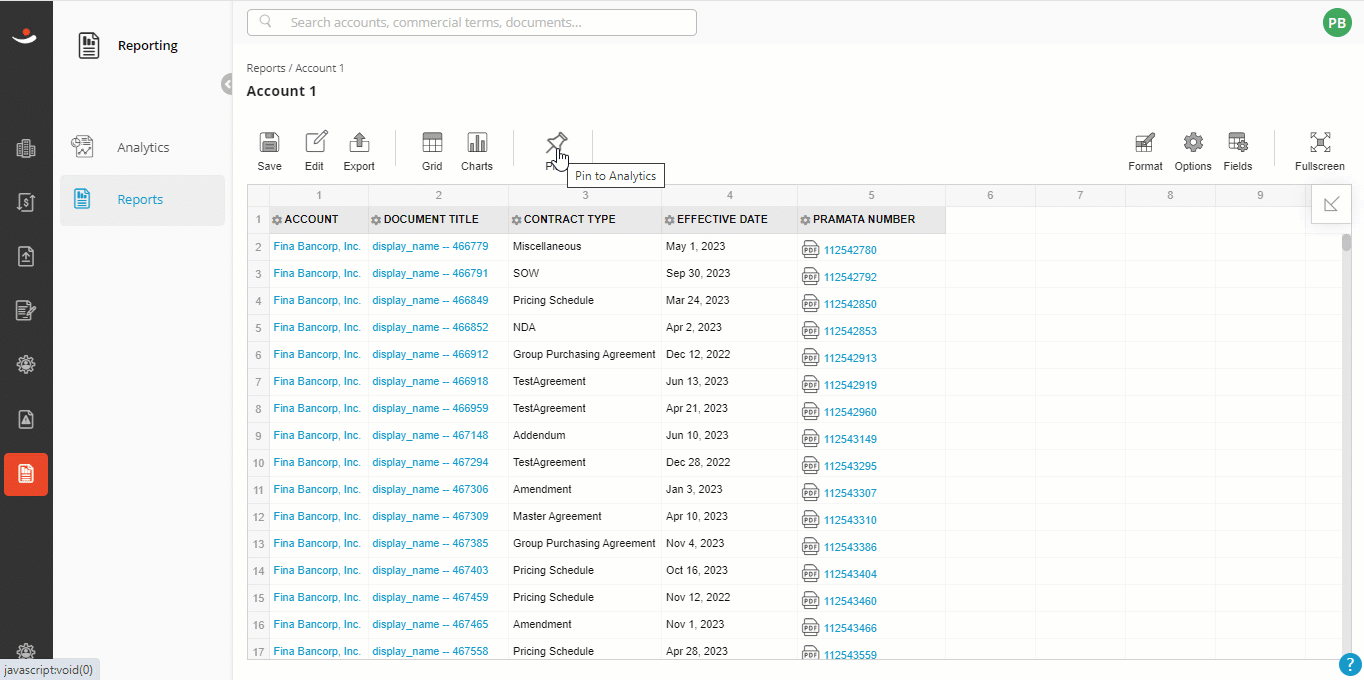The height and width of the screenshot is (680, 1364).
Task: Click the PB user avatar
Action: pos(1337,23)
